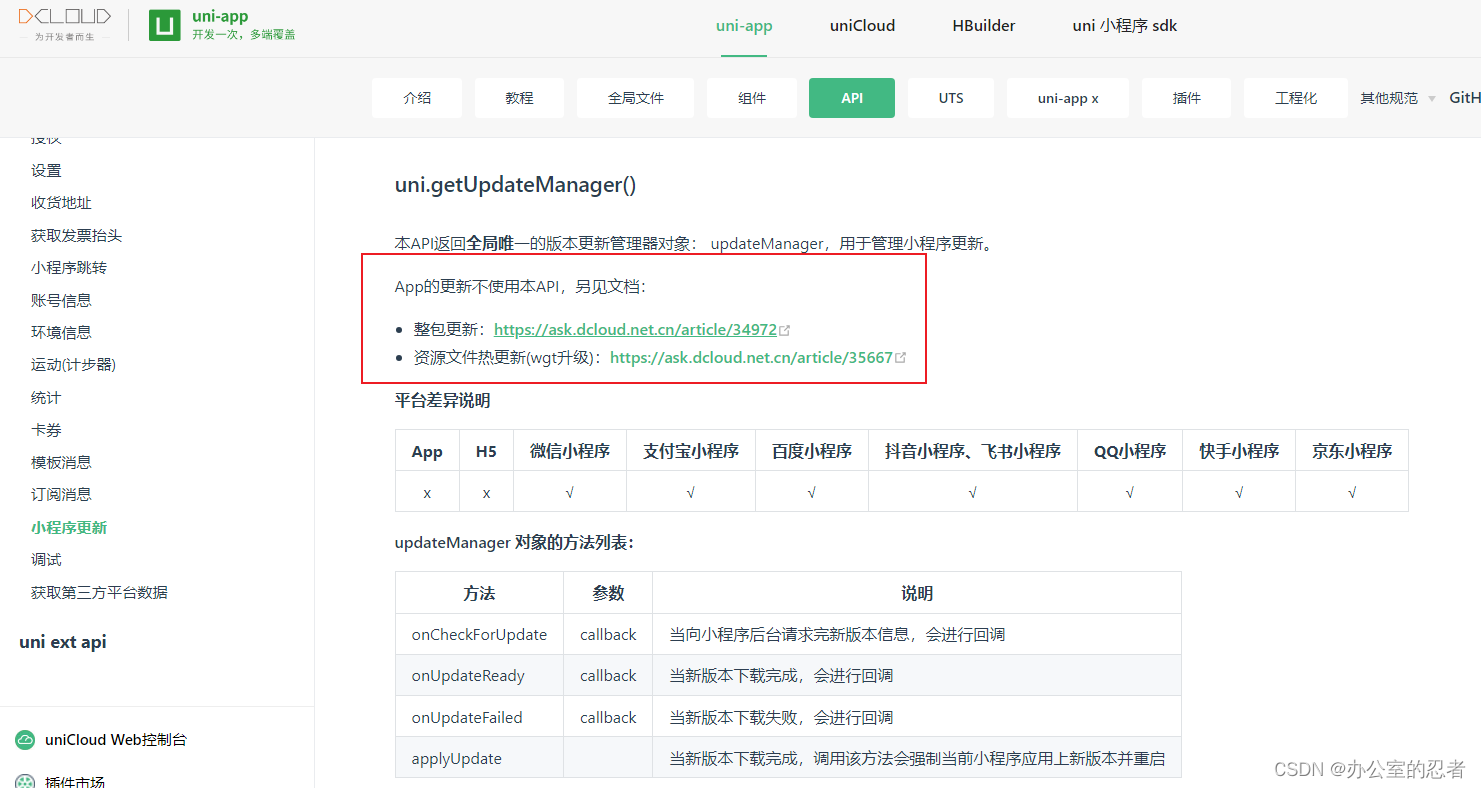
Task: Click the green uni-app U logo icon
Action: point(165,25)
